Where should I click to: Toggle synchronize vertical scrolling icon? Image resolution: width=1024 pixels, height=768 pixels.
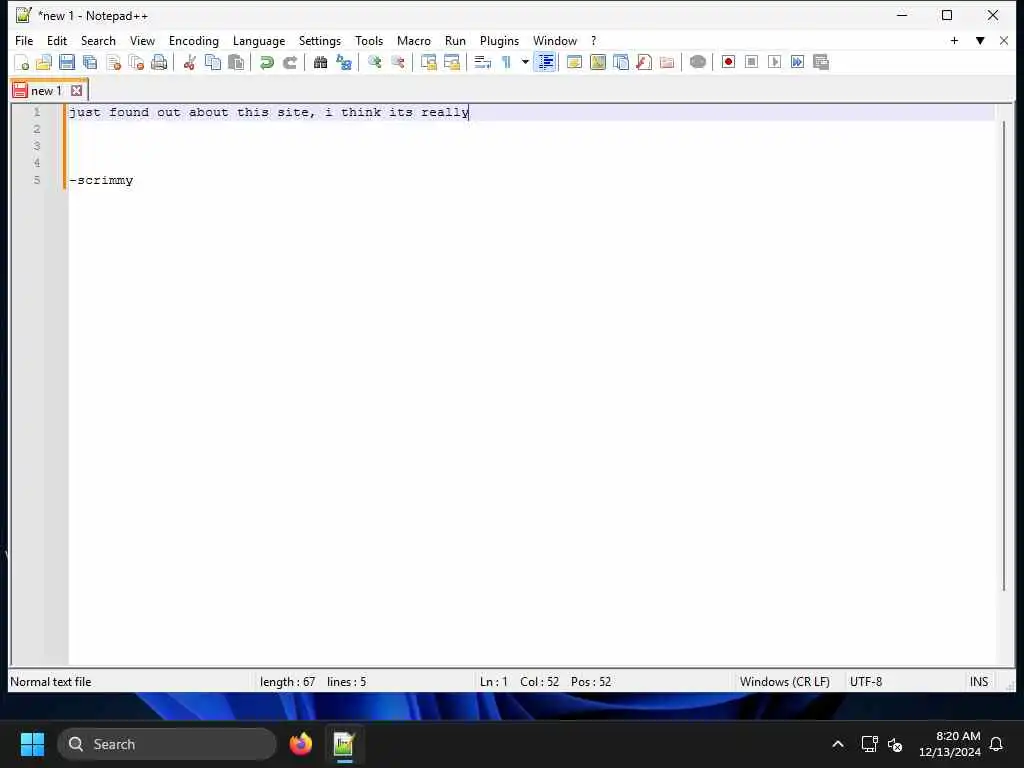pos(428,63)
